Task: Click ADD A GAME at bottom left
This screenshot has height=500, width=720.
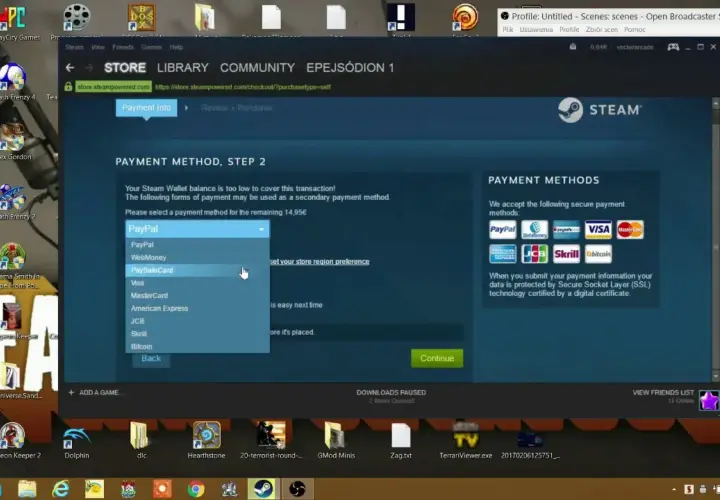Action: (99, 393)
